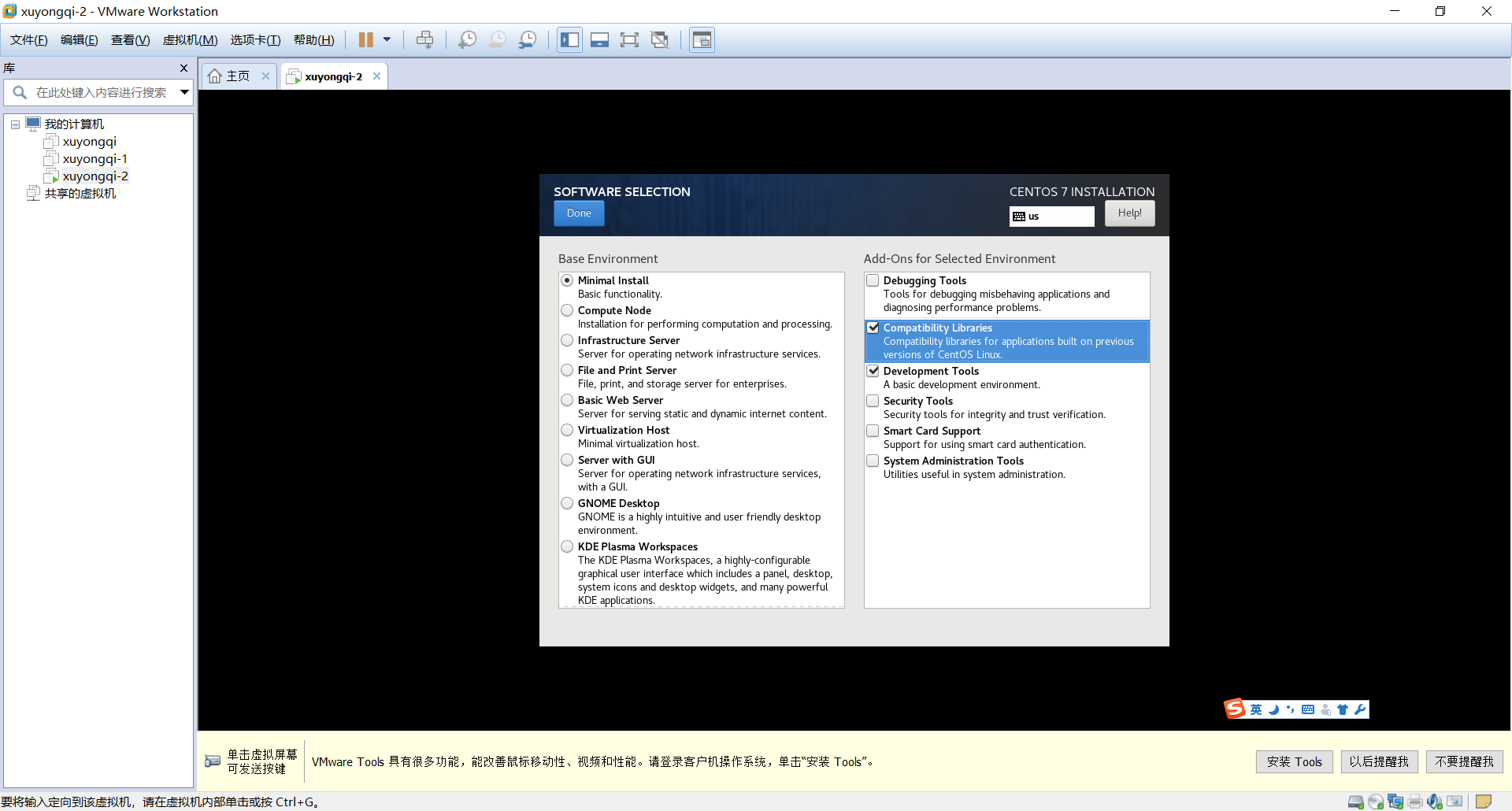
Task: Click the CD/DVD drive status bar icon
Action: coord(1376,802)
